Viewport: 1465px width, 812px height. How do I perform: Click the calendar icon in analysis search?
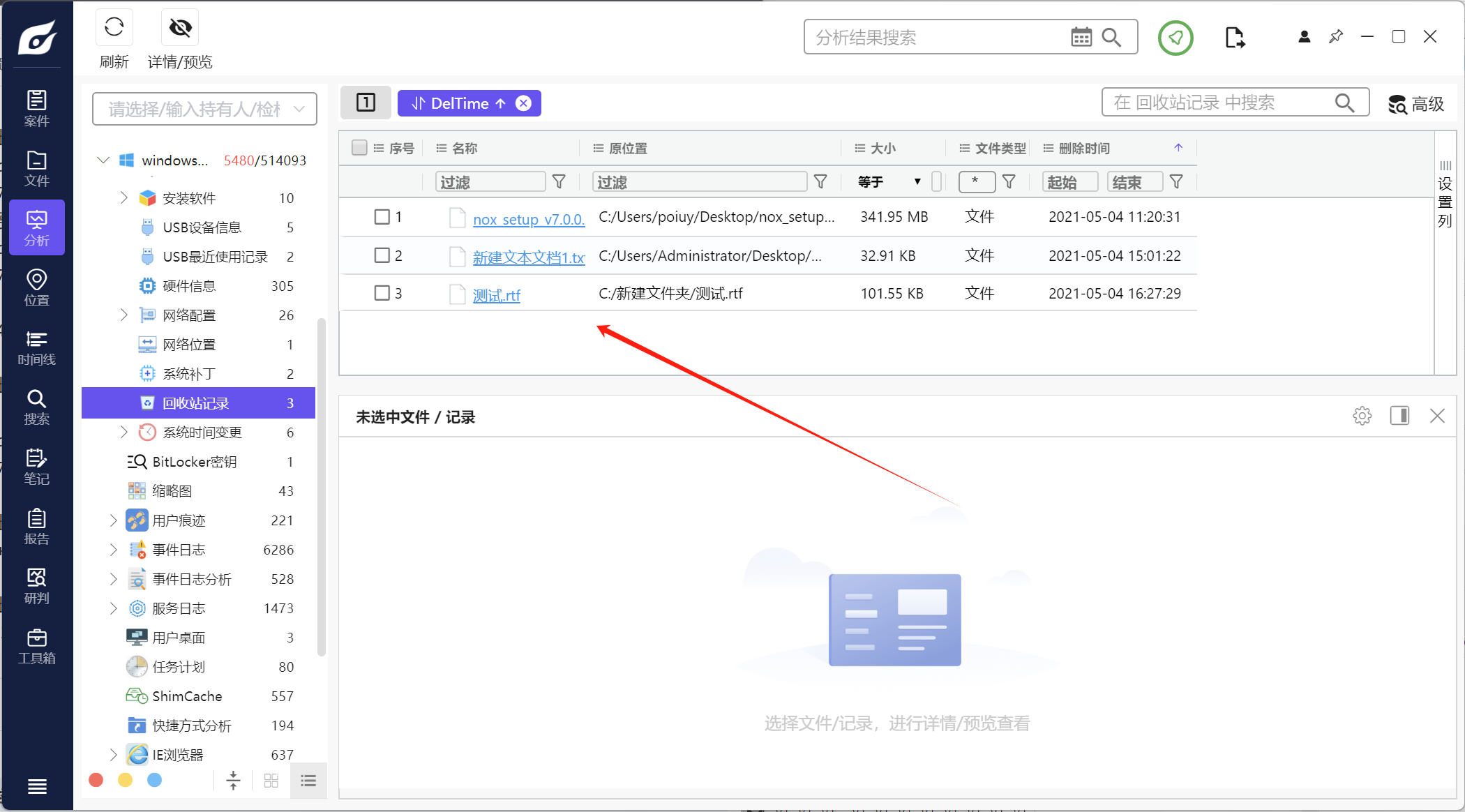point(1081,37)
